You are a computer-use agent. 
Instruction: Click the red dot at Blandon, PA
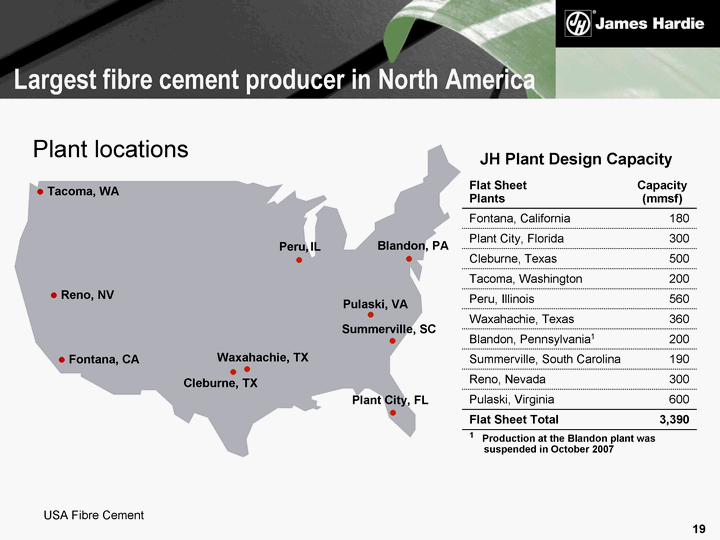(x=409, y=259)
